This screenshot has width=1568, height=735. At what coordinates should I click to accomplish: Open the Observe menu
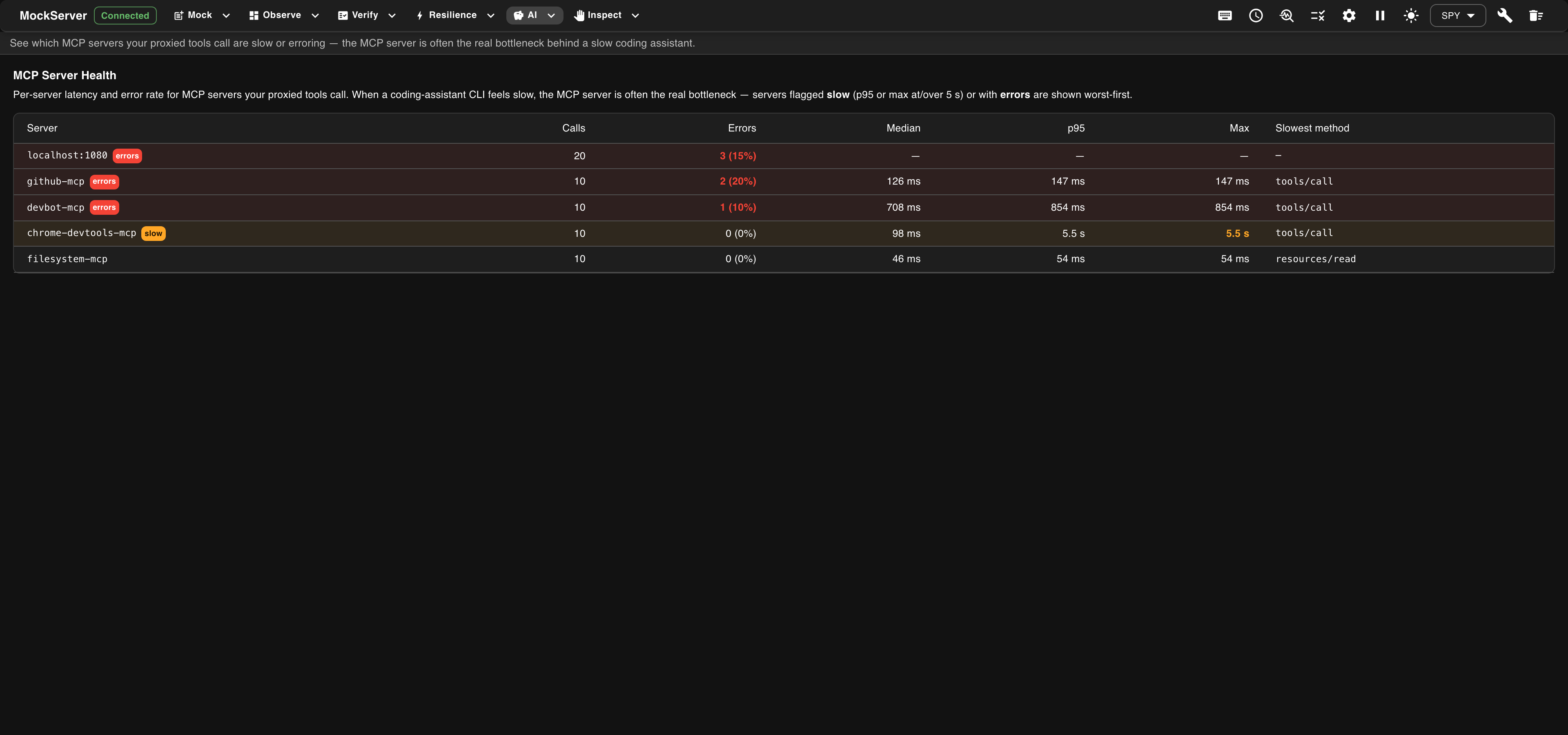point(284,15)
